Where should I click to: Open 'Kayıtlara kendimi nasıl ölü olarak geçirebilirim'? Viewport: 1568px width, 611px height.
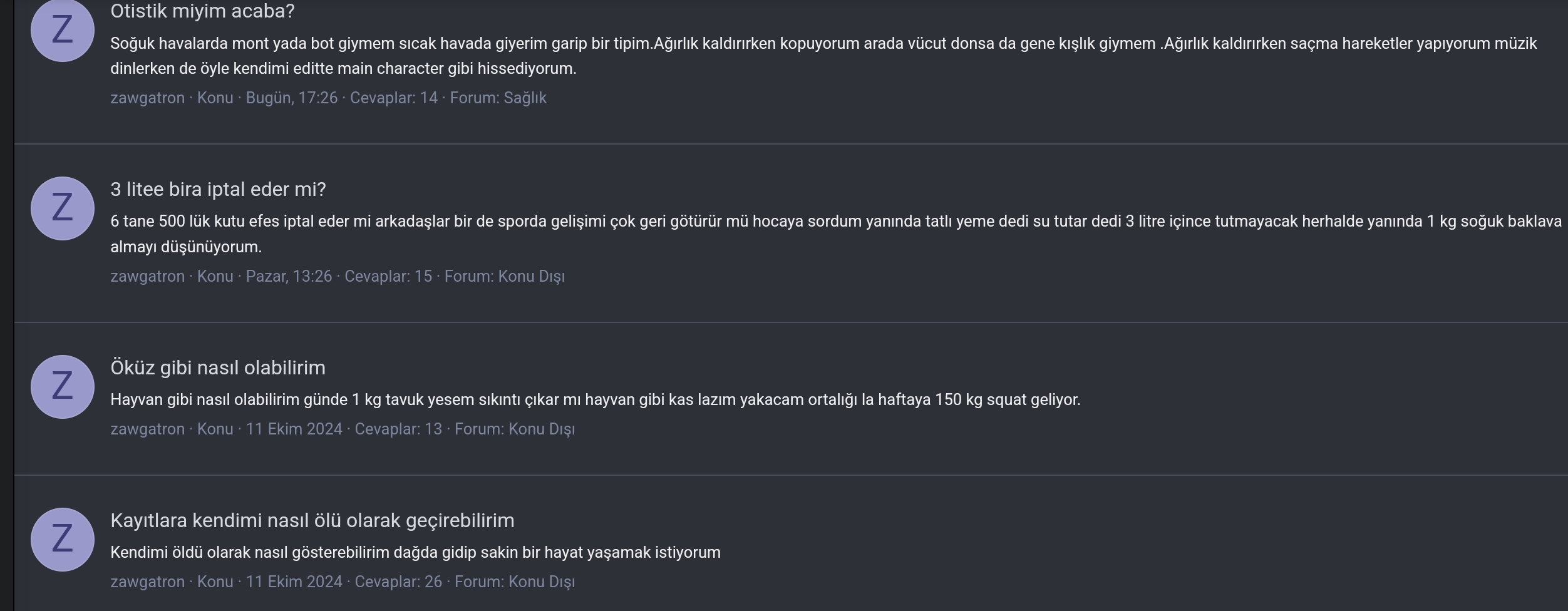point(312,520)
